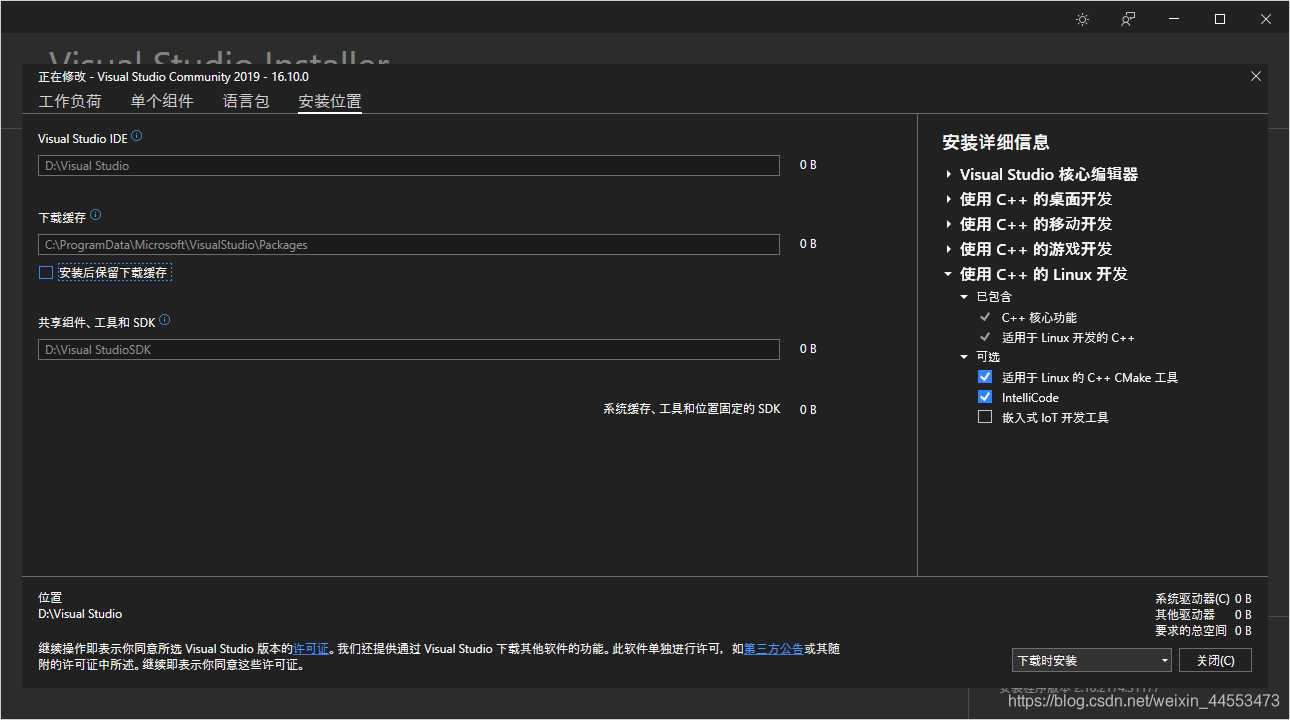This screenshot has height=720, width=1290.
Task: Enable 安装后保留下载缓存 checkbox
Action: click(x=45, y=273)
